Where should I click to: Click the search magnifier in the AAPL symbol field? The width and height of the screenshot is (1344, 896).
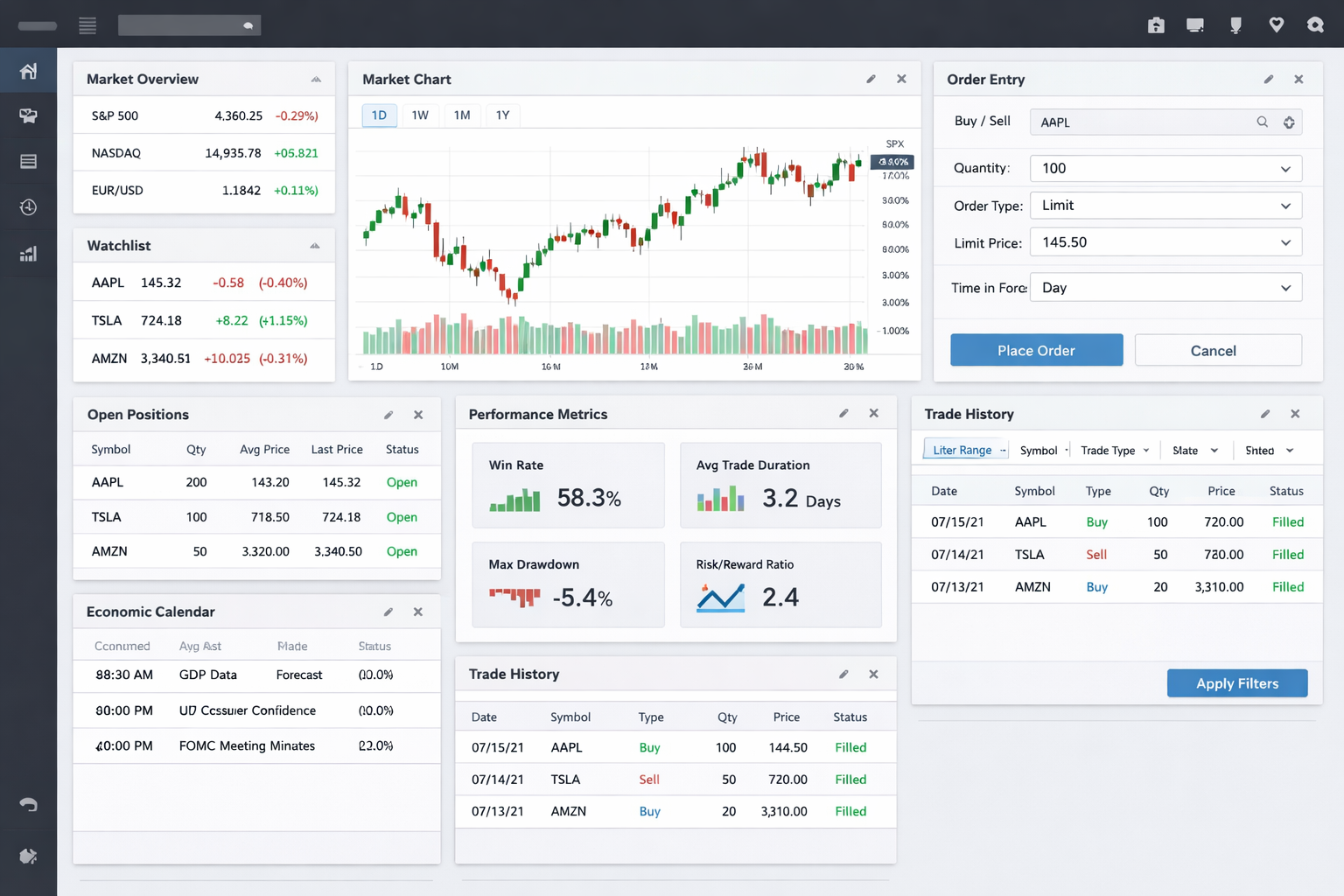[1262, 122]
